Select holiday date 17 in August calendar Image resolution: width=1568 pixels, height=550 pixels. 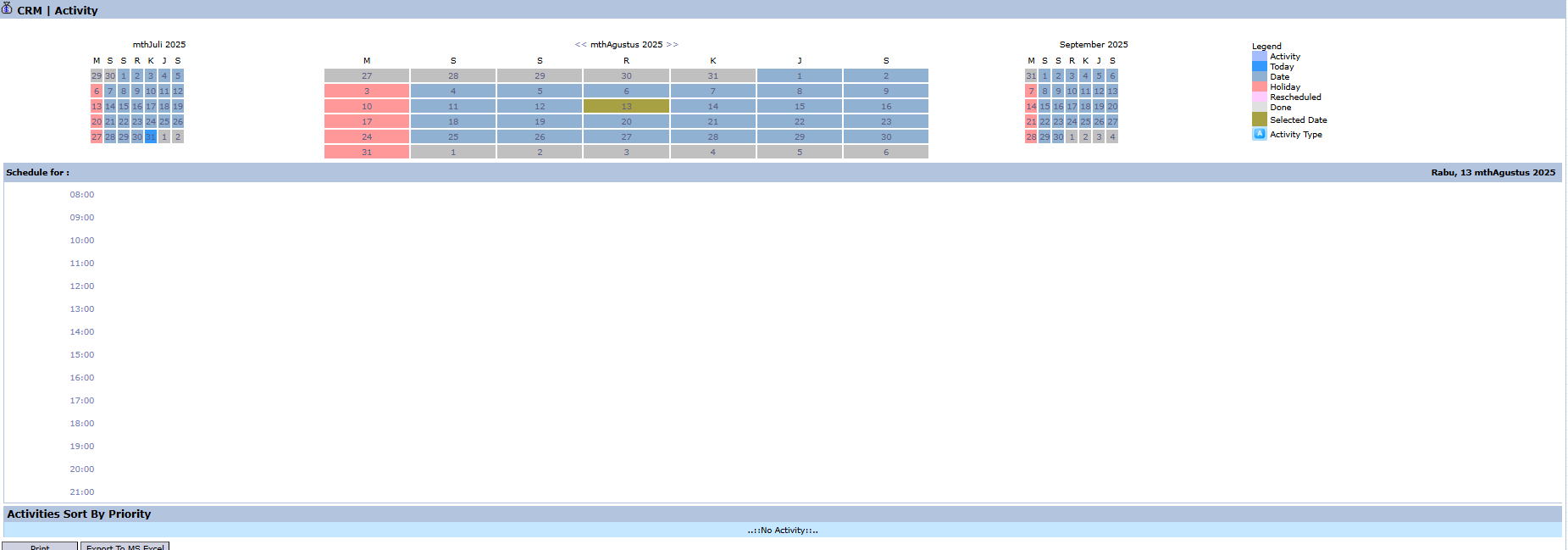[367, 121]
